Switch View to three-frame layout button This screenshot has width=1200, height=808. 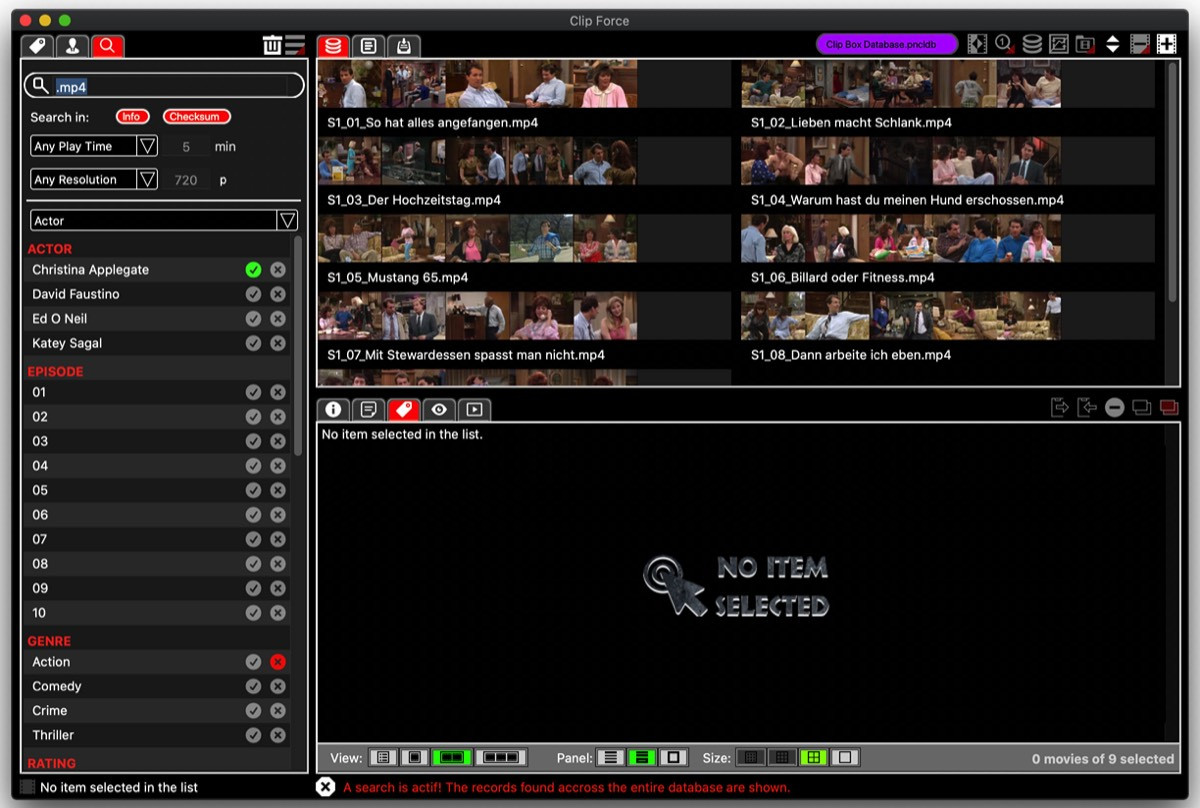(501, 758)
